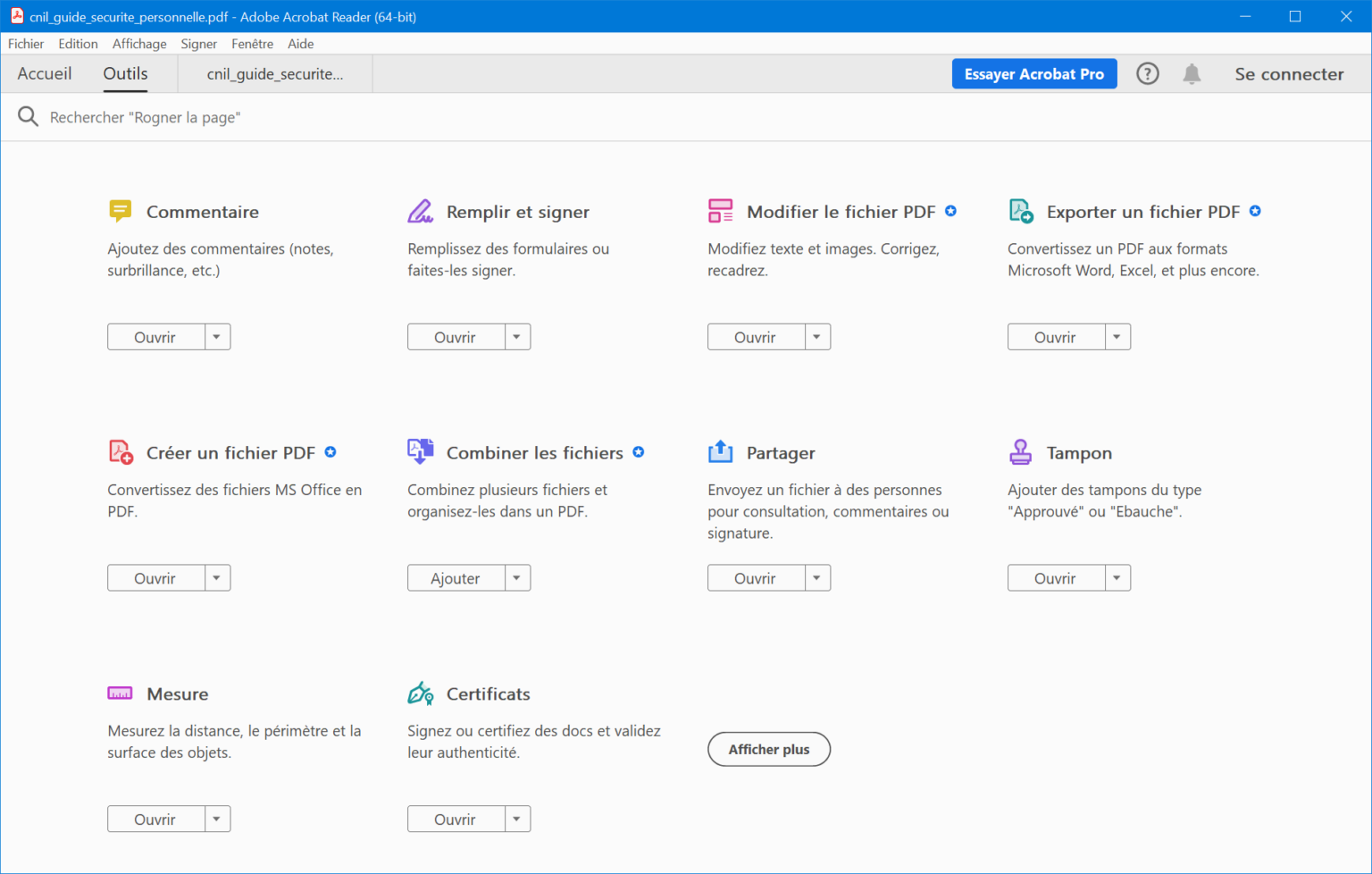Viewport: 1372px width, 874px height.
Task: Expand the Certificats Ouvrir dropdown arrow
Action: [x=517, y=819]
